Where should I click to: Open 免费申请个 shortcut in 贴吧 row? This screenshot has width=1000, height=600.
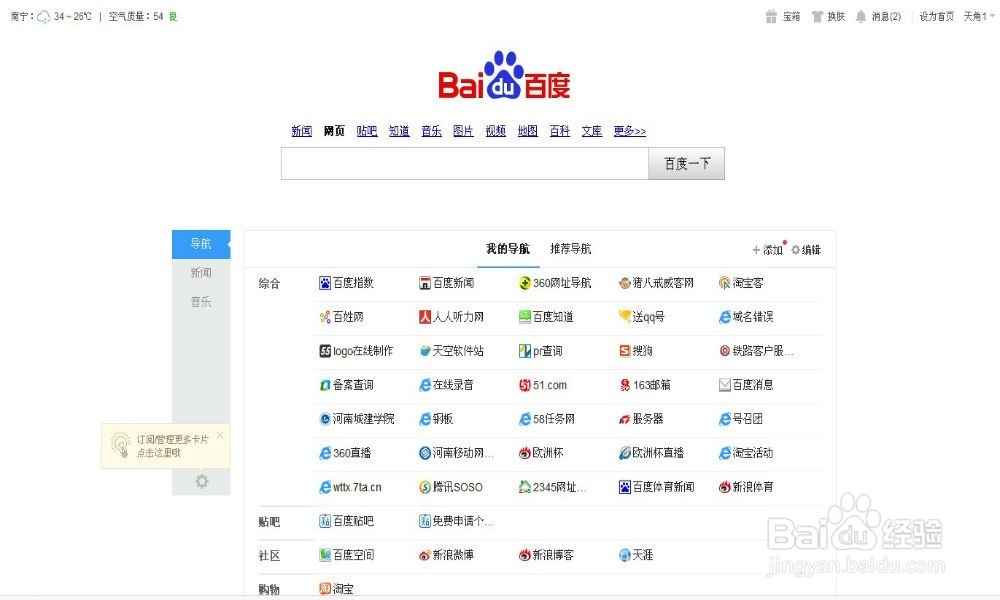point(456,521)
